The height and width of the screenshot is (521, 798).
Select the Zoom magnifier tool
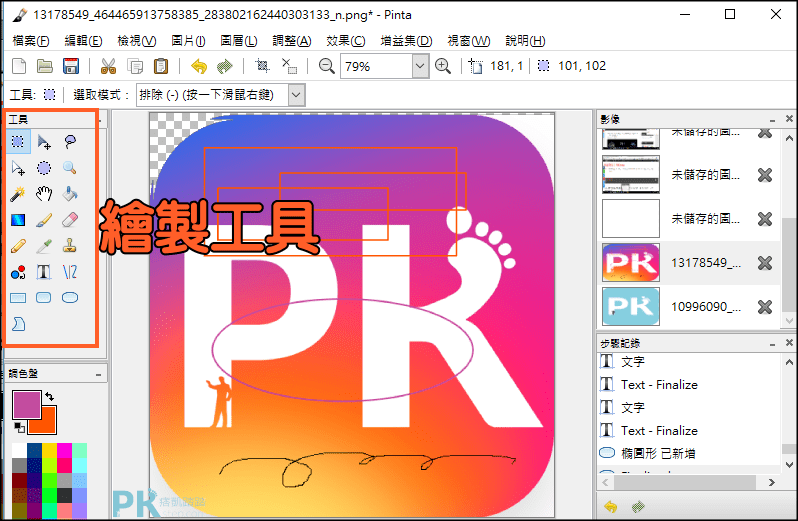coord(70,167)
